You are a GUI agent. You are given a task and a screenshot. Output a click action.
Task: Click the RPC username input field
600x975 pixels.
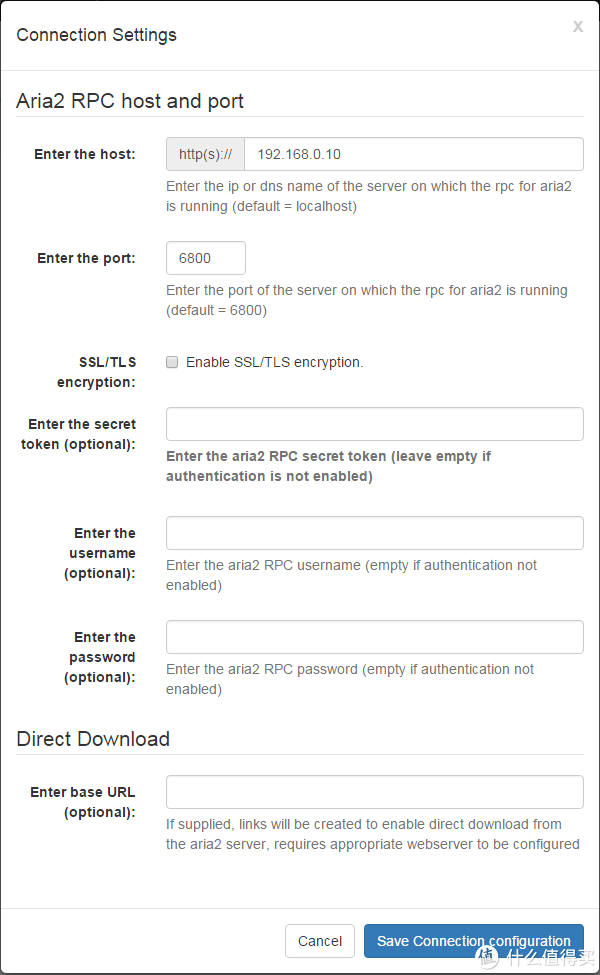[x=374, y=533]
